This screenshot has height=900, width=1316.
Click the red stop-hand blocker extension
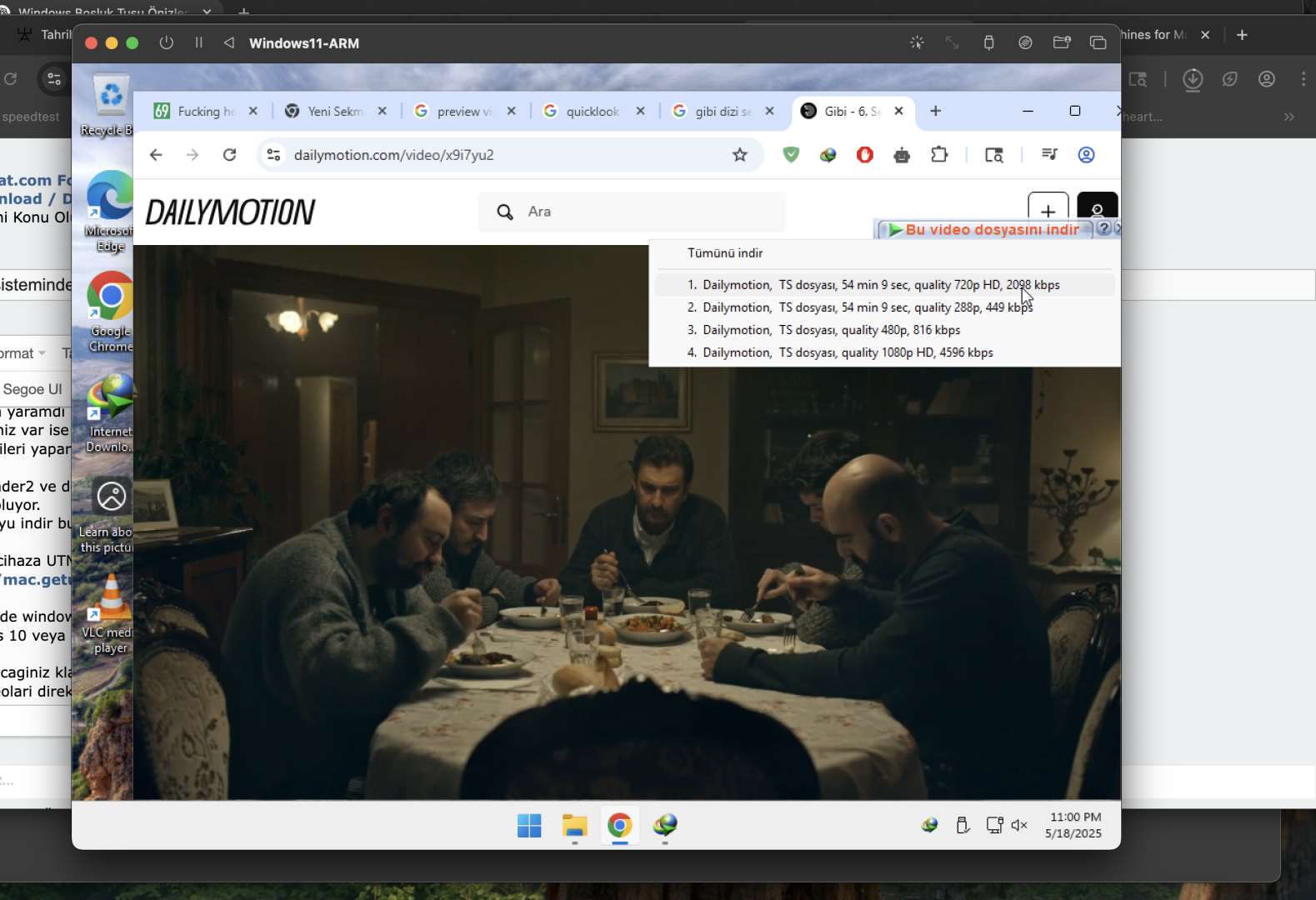864,154
